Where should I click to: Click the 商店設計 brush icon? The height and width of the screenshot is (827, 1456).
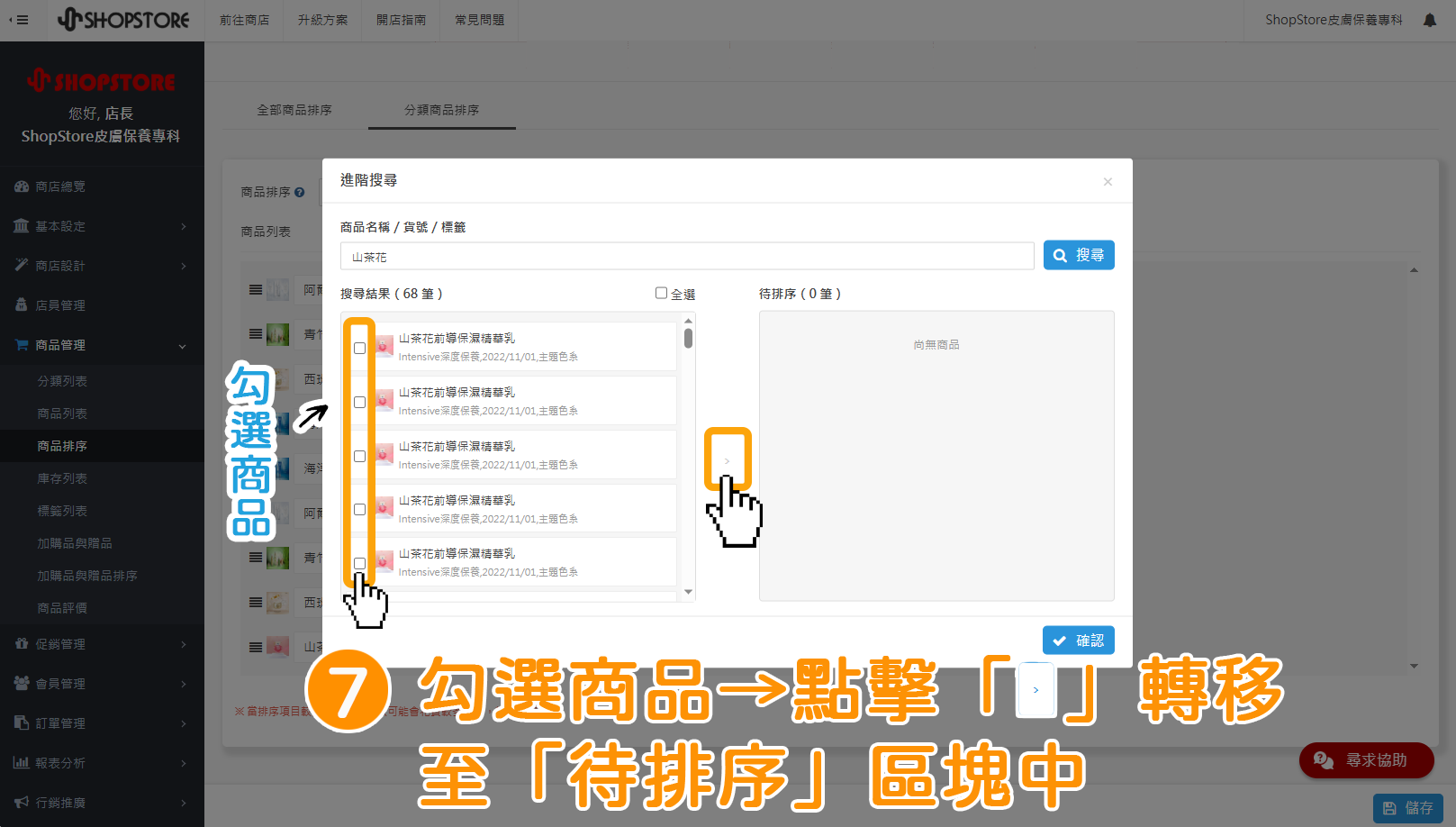click(x=22, y=265)
